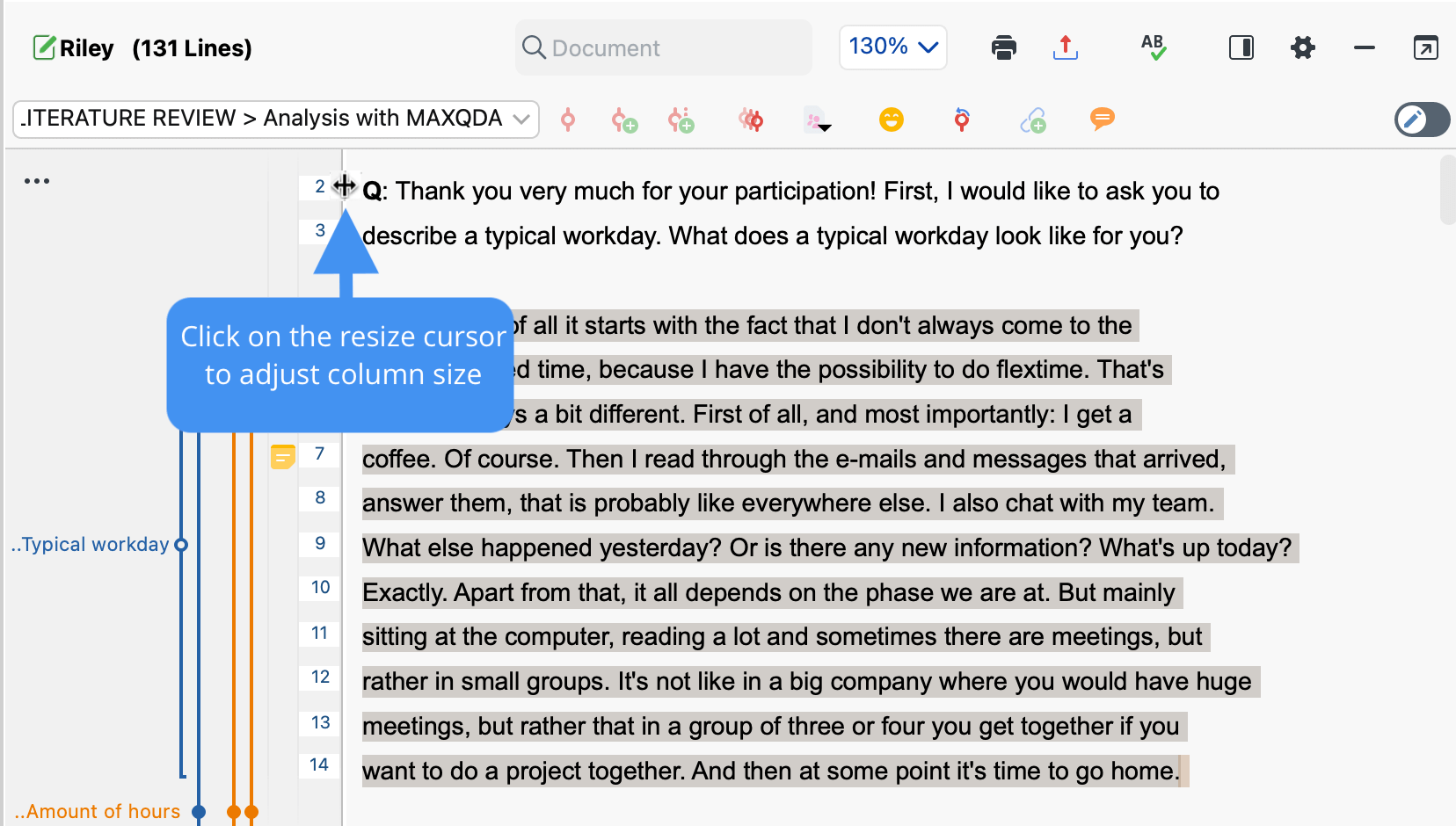
Task: Click the print document icon
Action: pos(1003,47)
